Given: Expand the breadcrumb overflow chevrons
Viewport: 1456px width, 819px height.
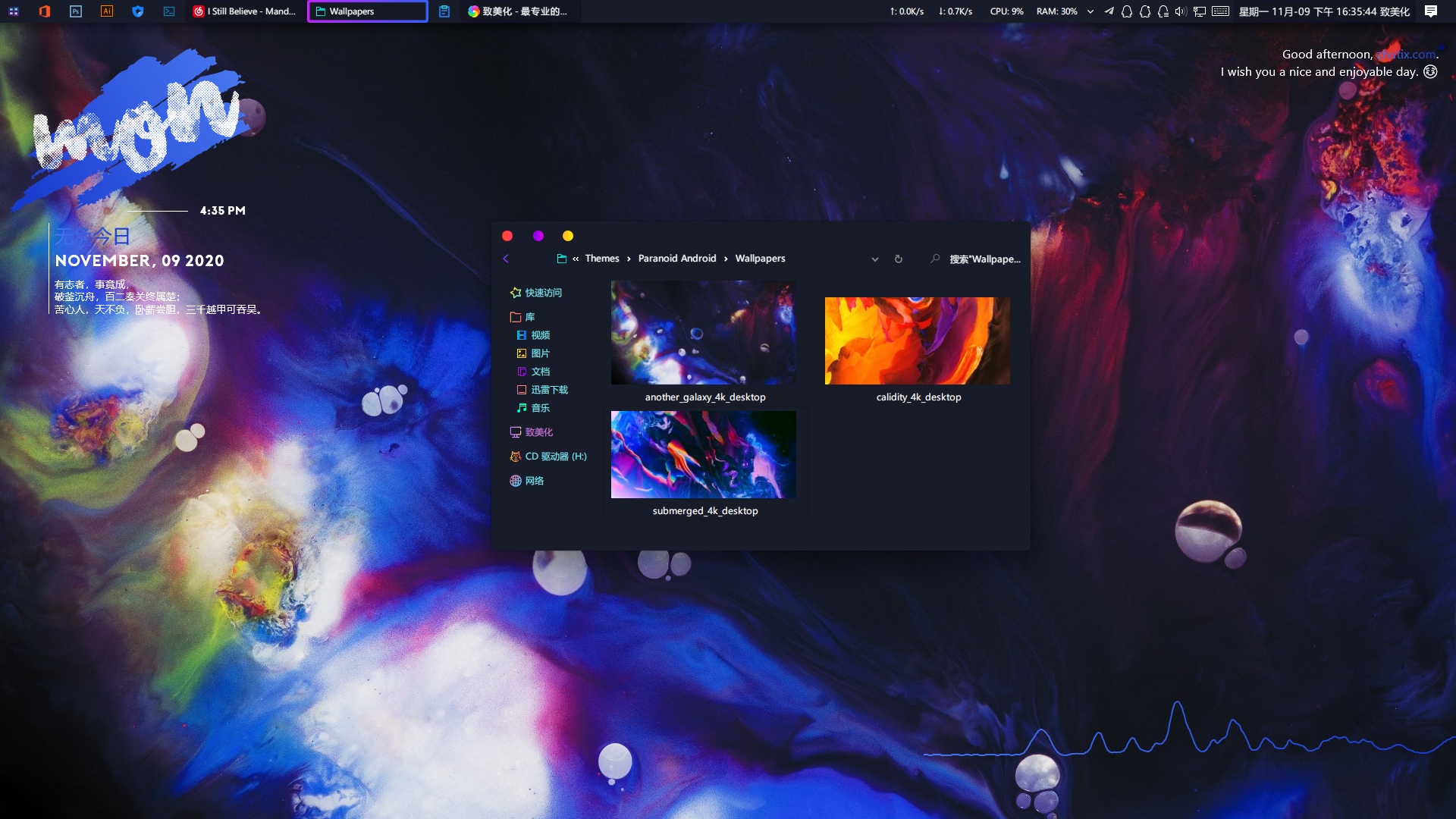Looking at the screenshot, I should pyautogui.click(x=576, y=259).
